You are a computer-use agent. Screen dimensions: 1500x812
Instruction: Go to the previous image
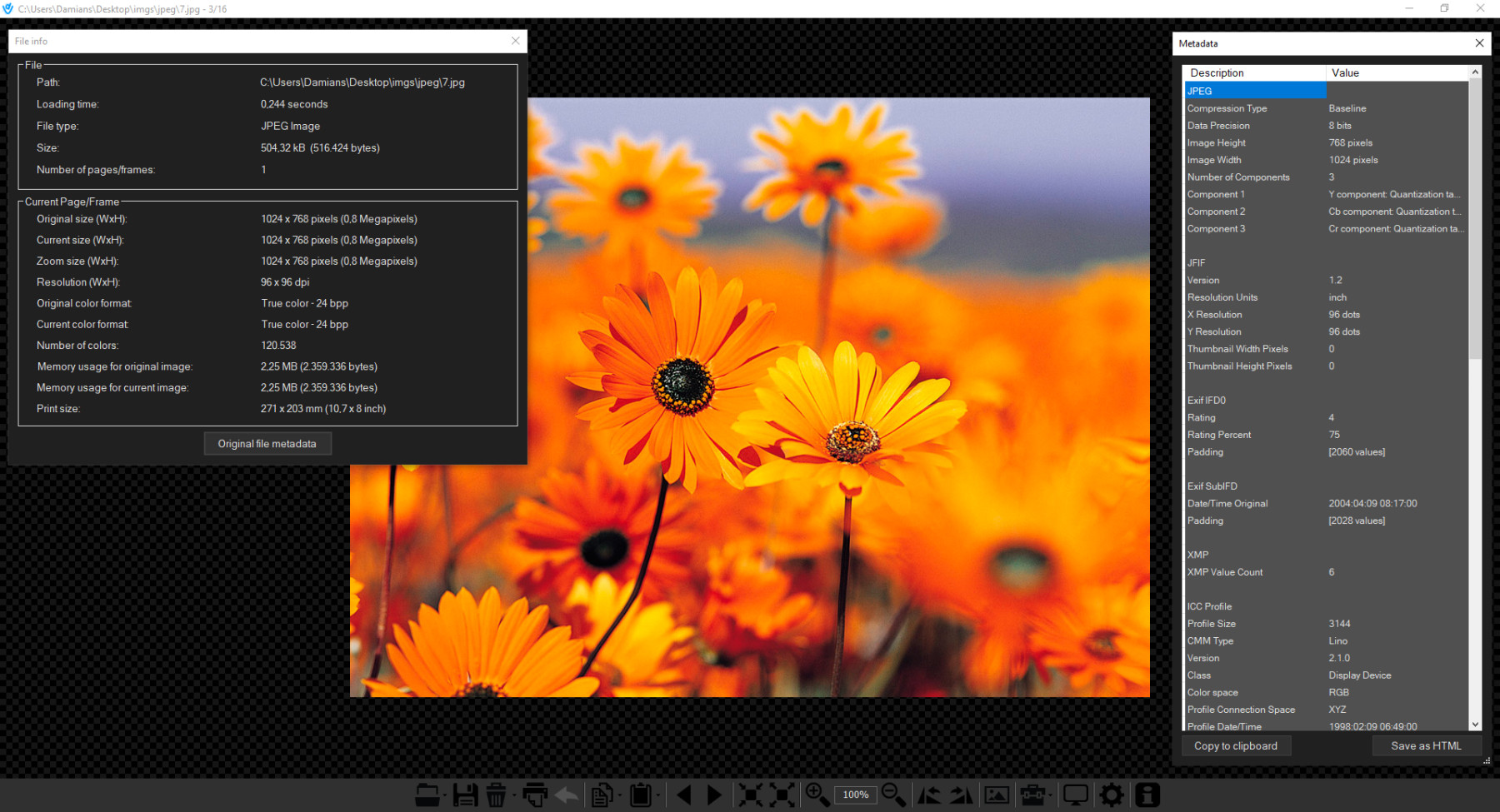pos(684,795)
